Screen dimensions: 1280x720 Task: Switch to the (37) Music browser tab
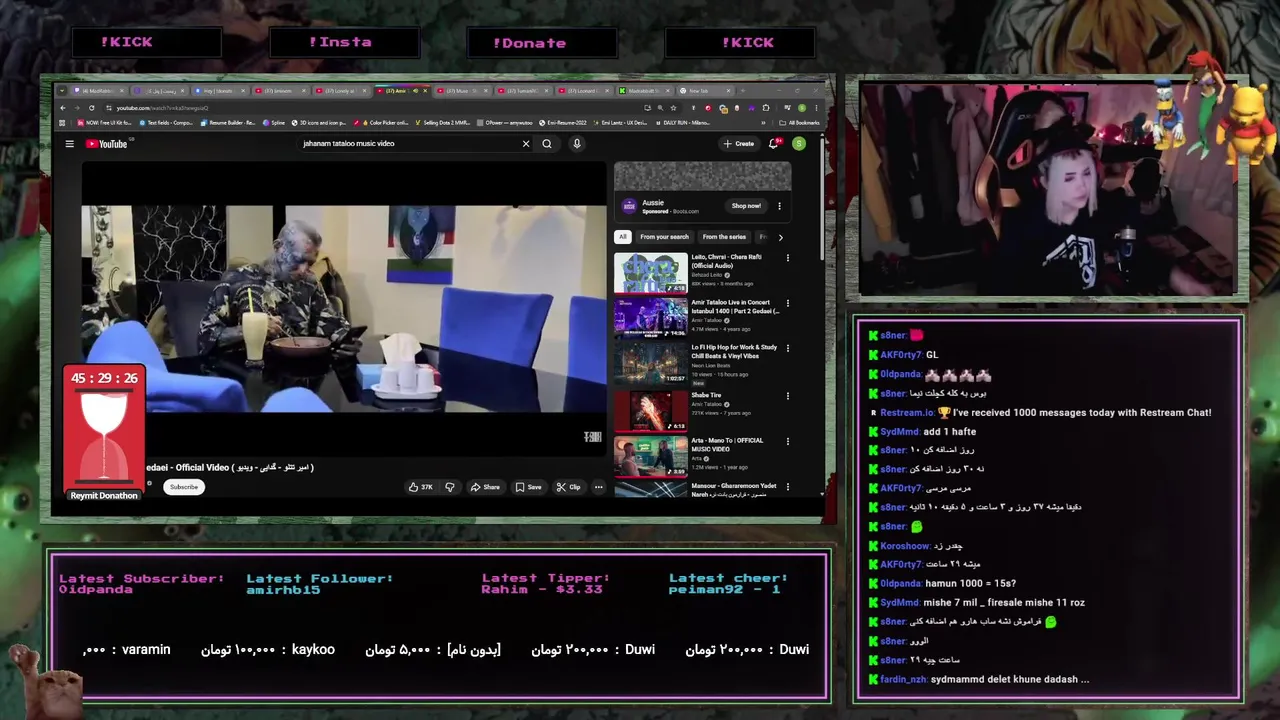461,91
